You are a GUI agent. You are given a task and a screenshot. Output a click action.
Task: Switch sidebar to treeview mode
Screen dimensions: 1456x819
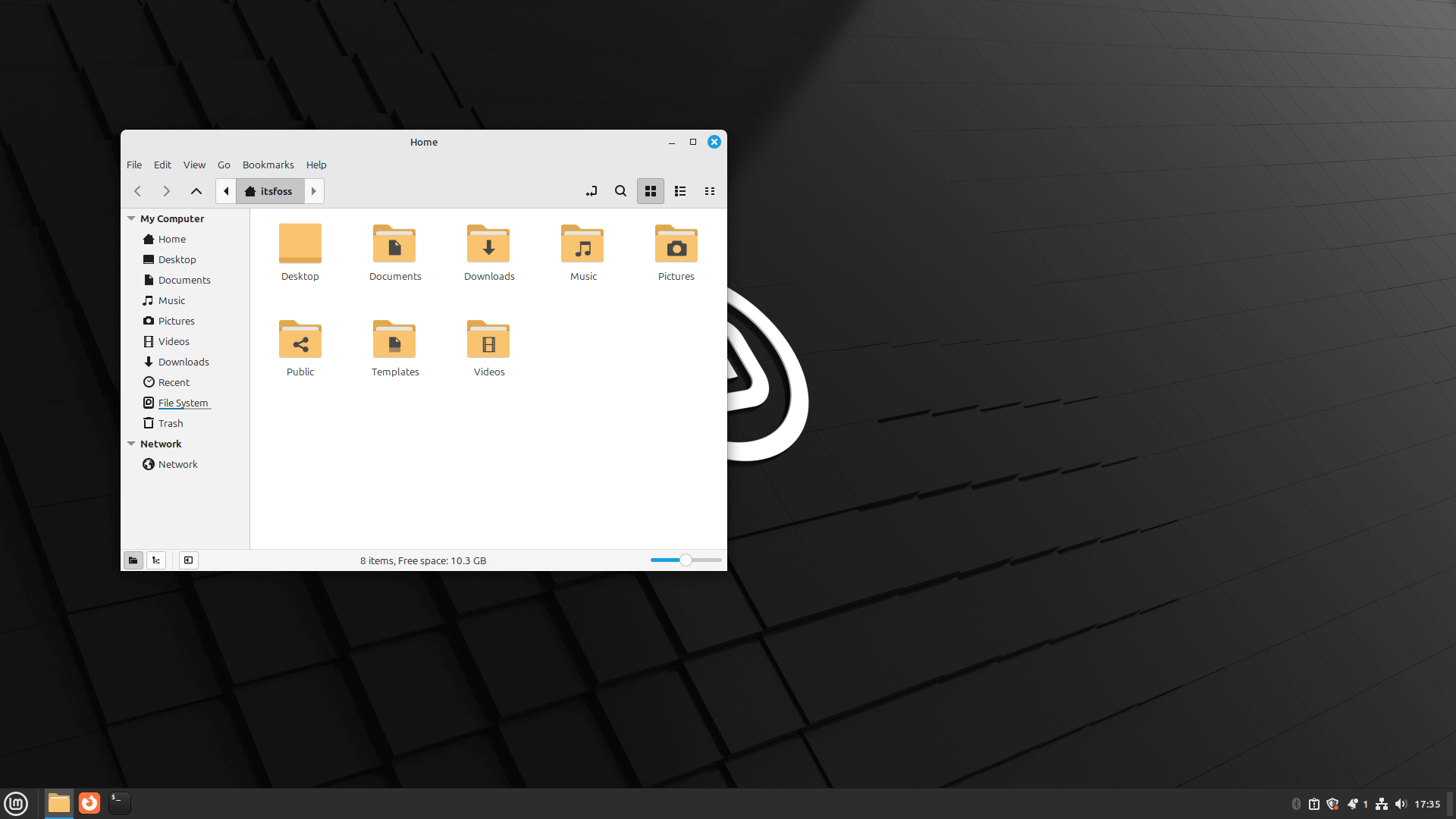pos(155,560)
